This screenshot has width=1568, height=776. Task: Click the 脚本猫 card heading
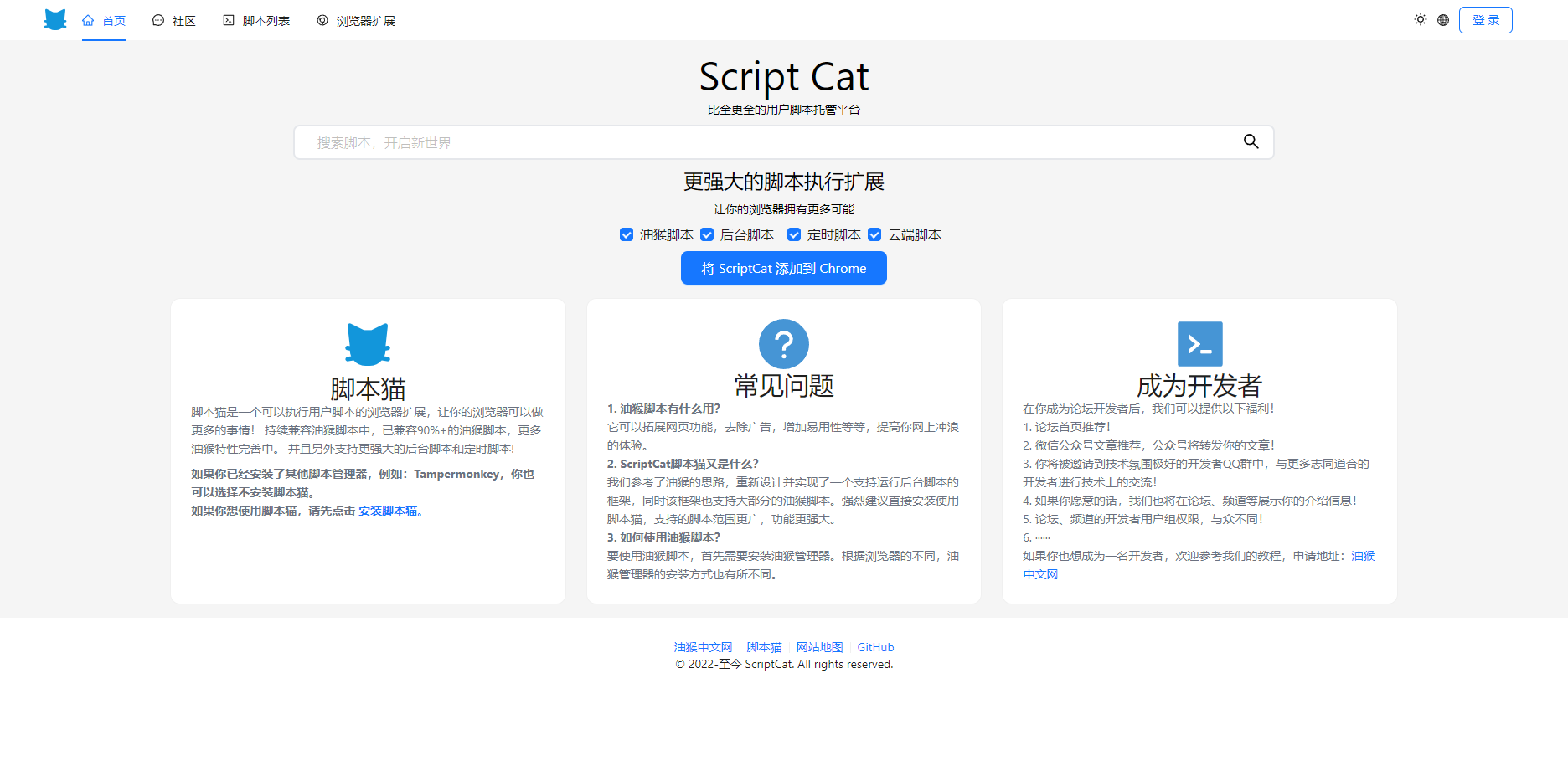point(368,389)
